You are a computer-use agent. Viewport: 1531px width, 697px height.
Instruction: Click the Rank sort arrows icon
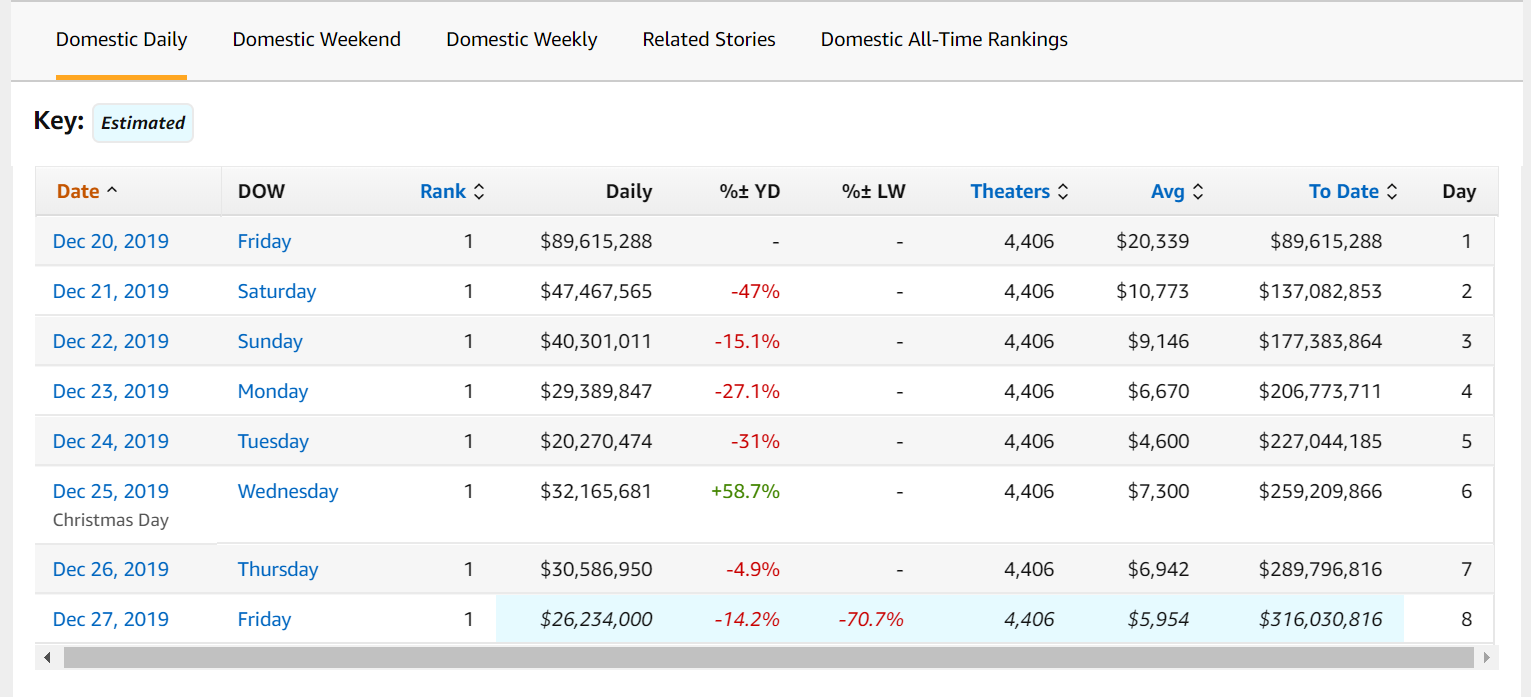(x=479, y=191)
